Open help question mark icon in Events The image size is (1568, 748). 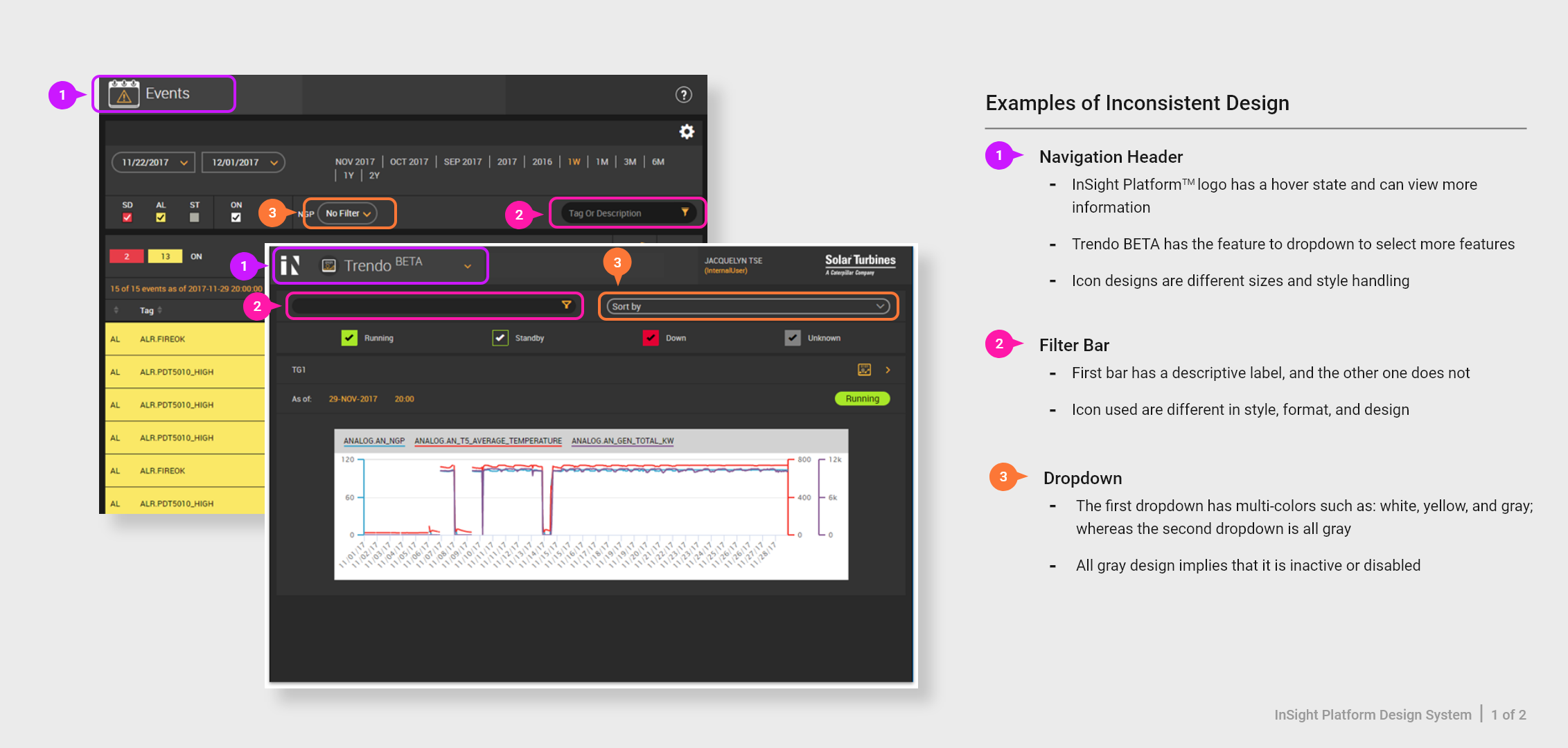point(683,95)
